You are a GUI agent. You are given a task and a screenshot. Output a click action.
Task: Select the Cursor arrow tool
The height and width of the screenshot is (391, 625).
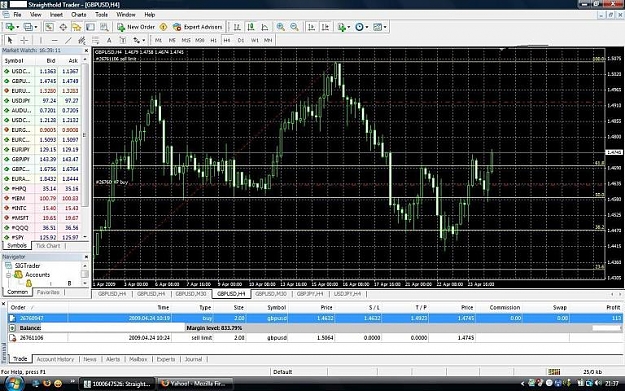[x=10, y=40]
